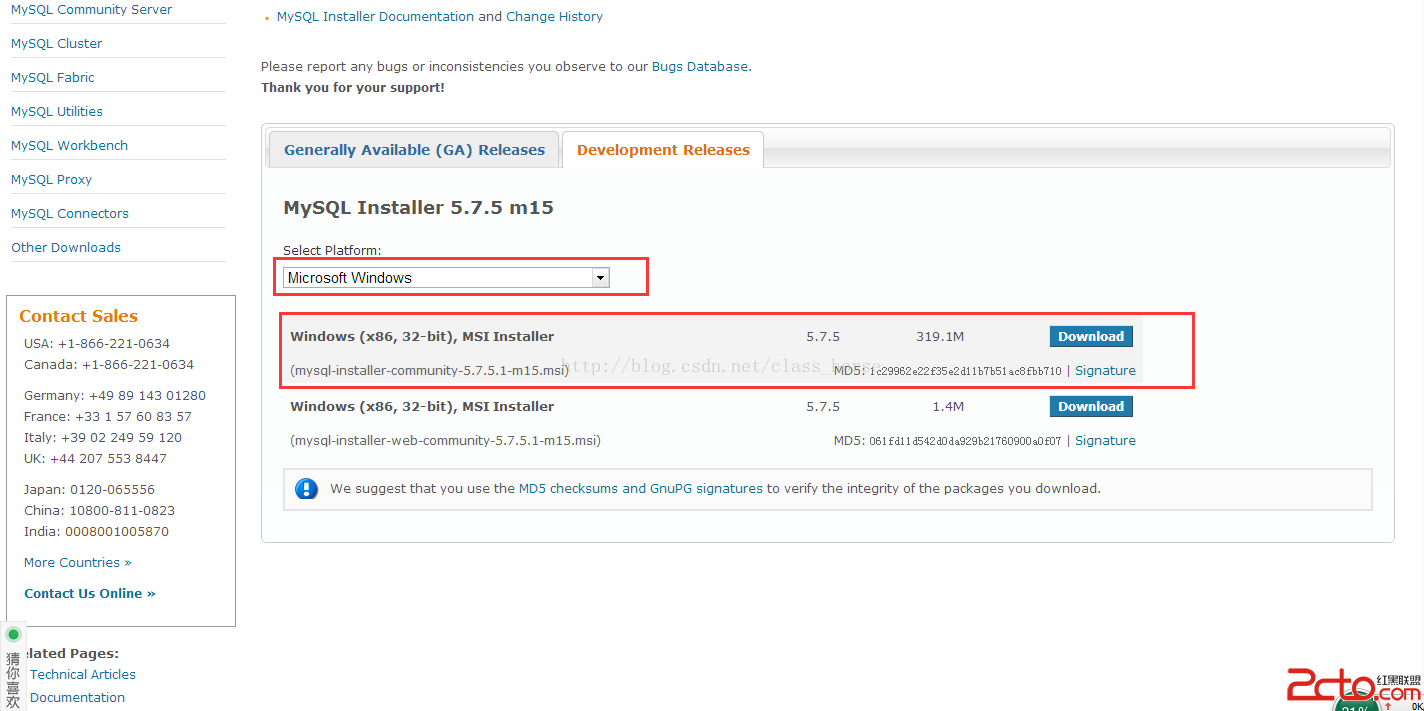Download the 1.4M web-community installer
Image resolution: width=1424 pixels, height=711 pixels.
point(1091,406)
